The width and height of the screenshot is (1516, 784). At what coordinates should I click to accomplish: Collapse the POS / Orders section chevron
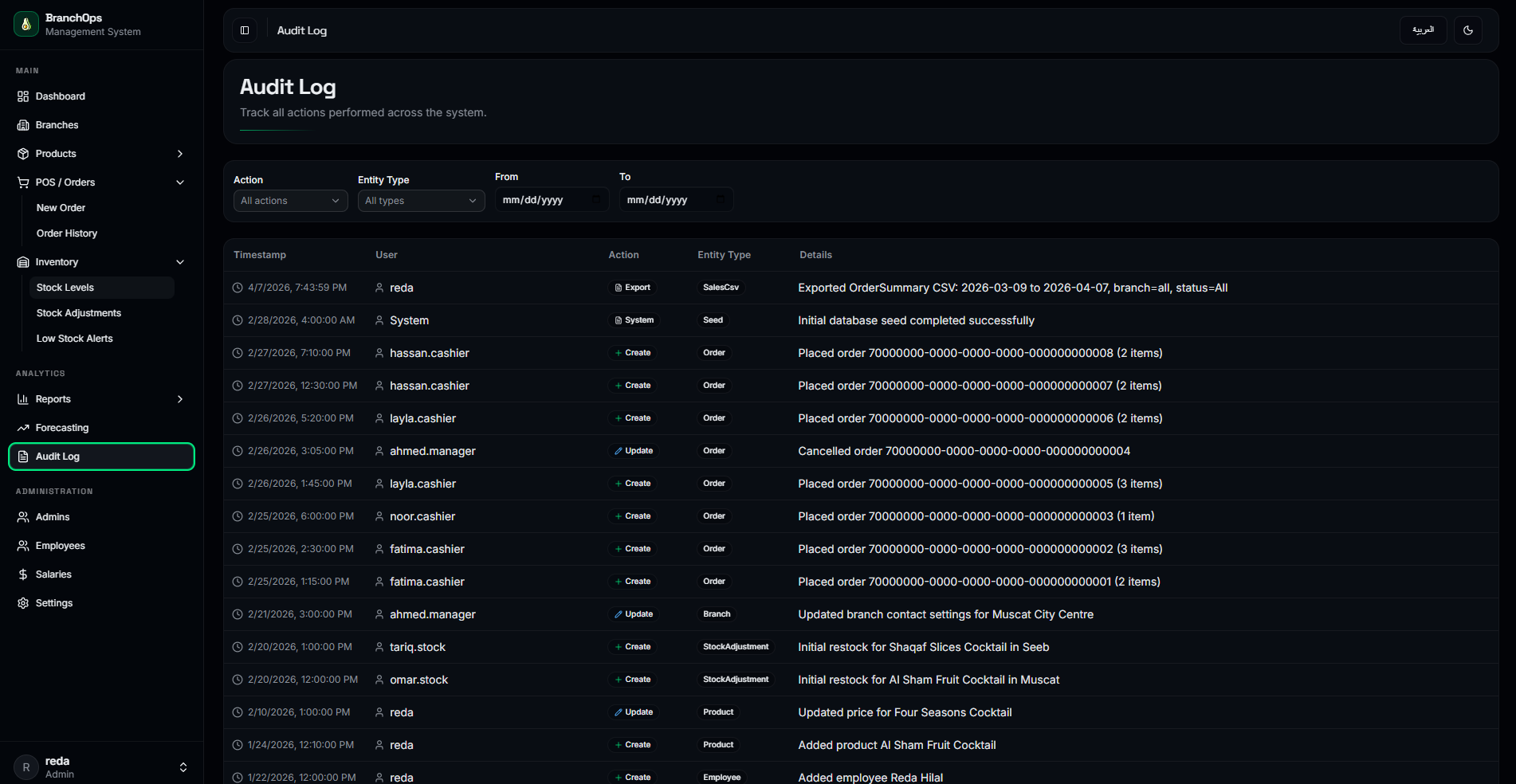[x=180, y=182]
